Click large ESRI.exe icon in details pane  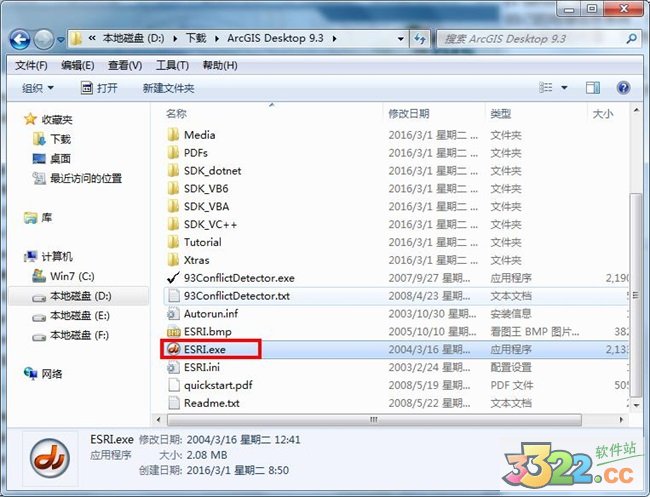tap(50, 458)
